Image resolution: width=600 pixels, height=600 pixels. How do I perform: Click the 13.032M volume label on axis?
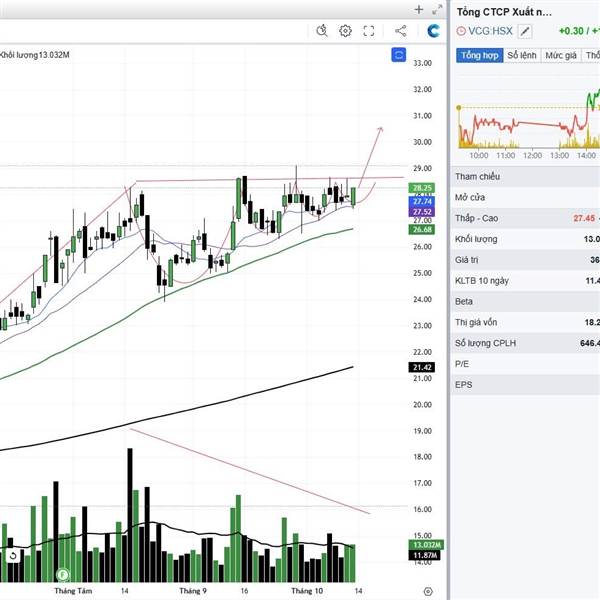426,545
